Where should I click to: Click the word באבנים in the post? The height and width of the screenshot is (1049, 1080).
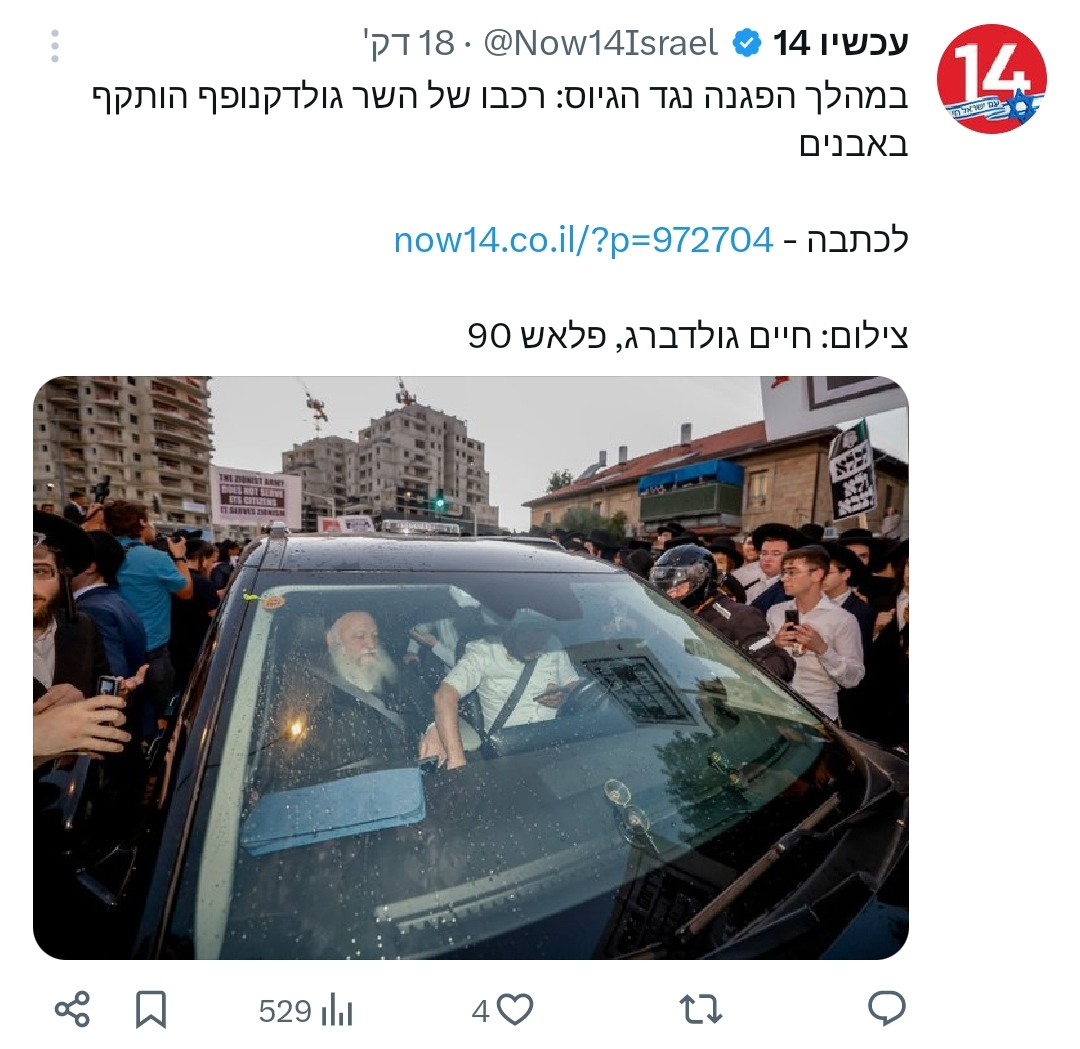[854, 144]
